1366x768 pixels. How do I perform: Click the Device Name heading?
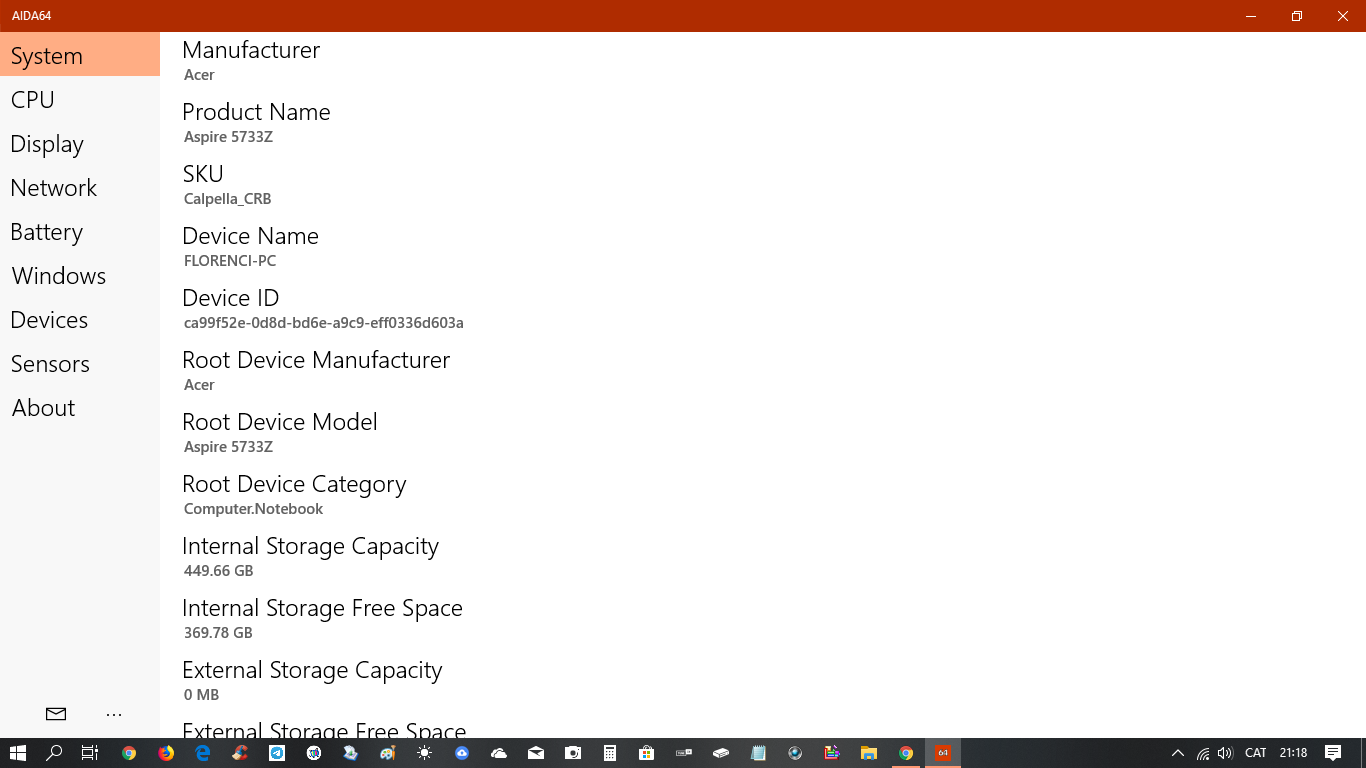(x=250, y=236)
